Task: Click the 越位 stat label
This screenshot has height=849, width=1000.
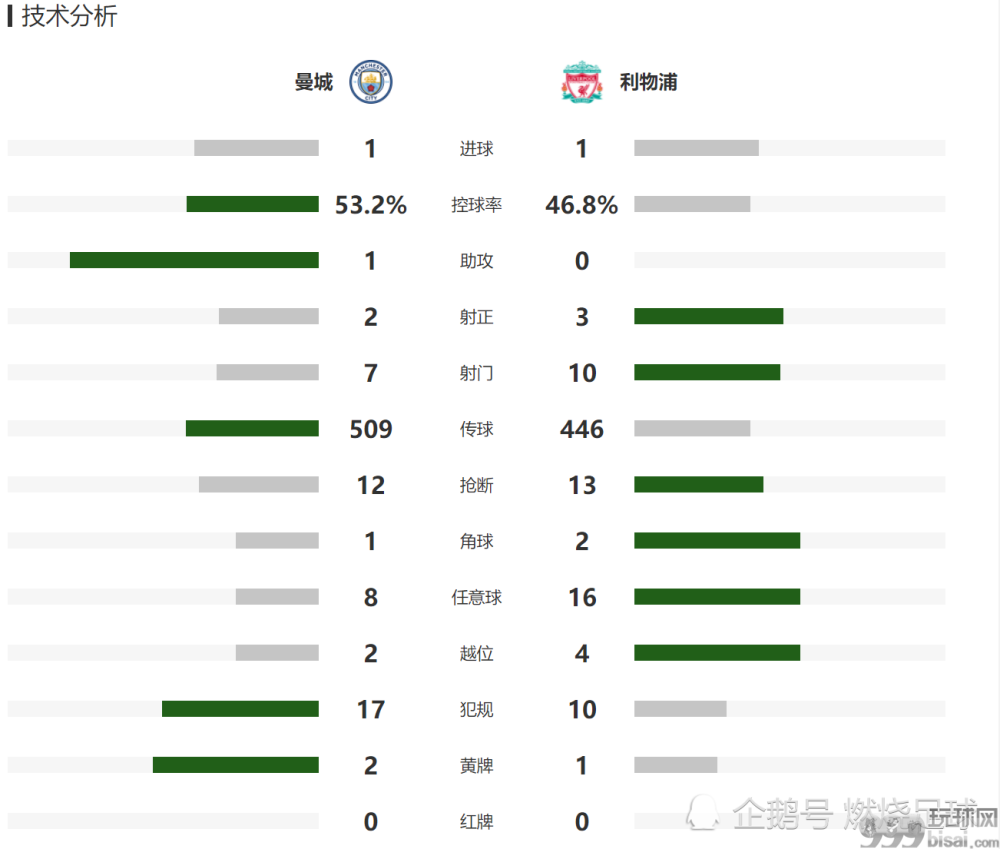Action: pyautogui.click(x=476, y=653)
